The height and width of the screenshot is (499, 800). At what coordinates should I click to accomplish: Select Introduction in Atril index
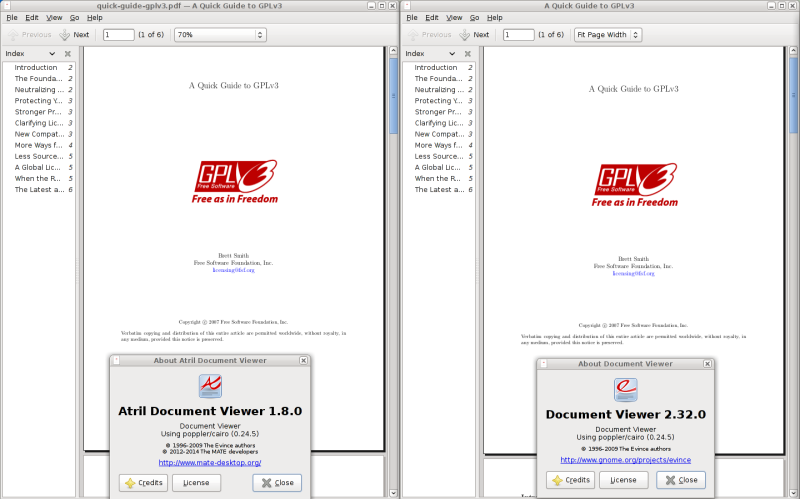(39, 67)
